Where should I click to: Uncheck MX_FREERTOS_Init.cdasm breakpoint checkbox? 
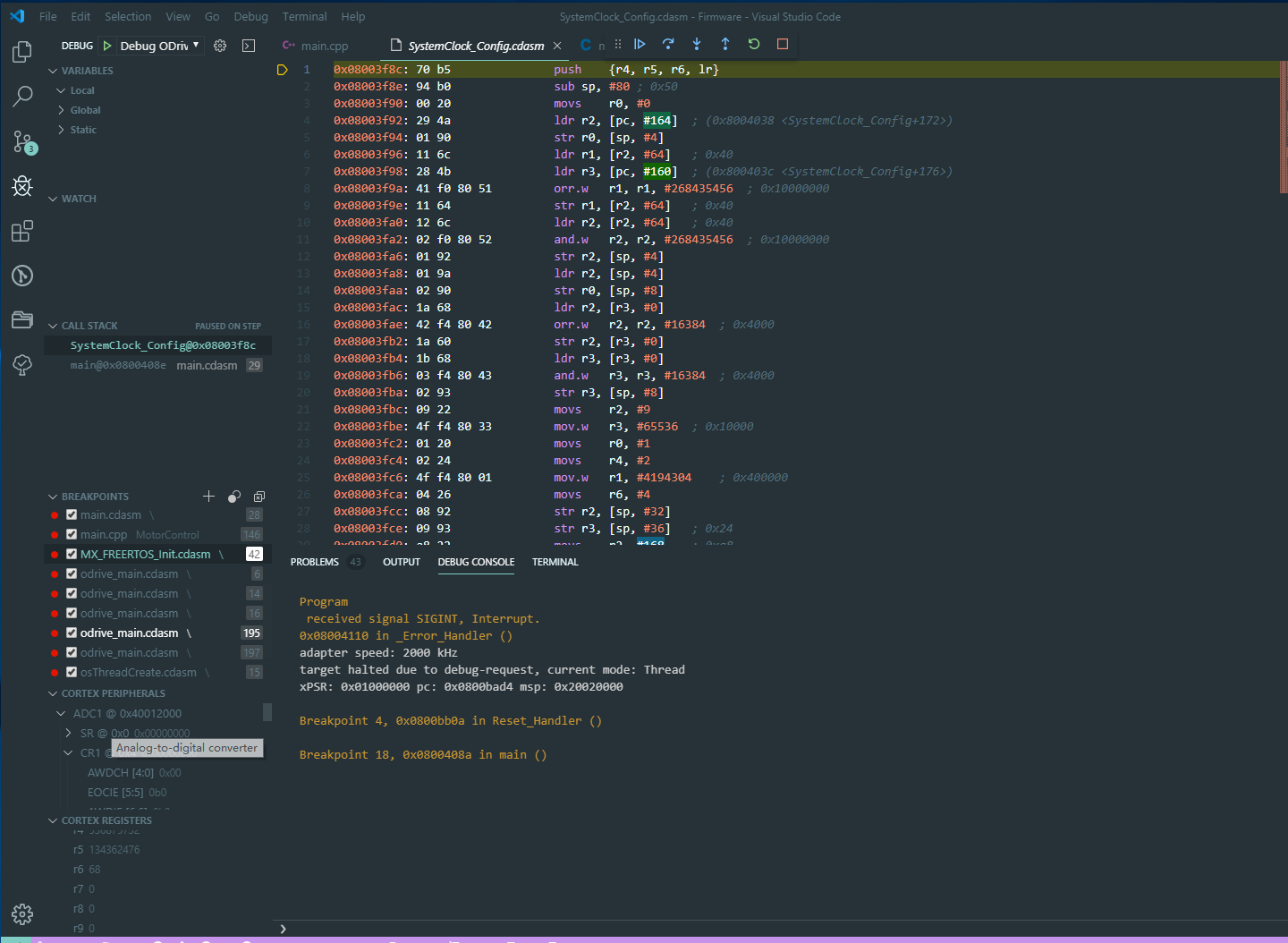72,554
